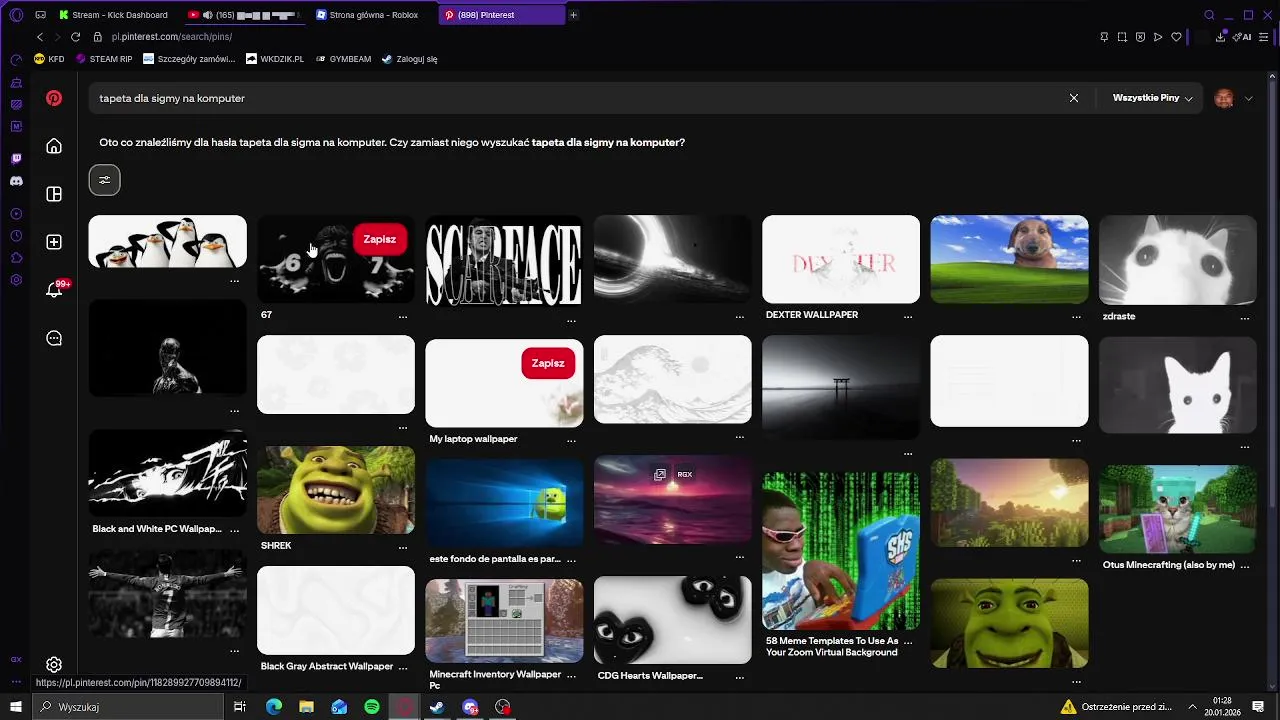This screenshot has height=720, width=1280.
Task: Open Pinterest messages chat bubble icon
Action: point(54,338)
